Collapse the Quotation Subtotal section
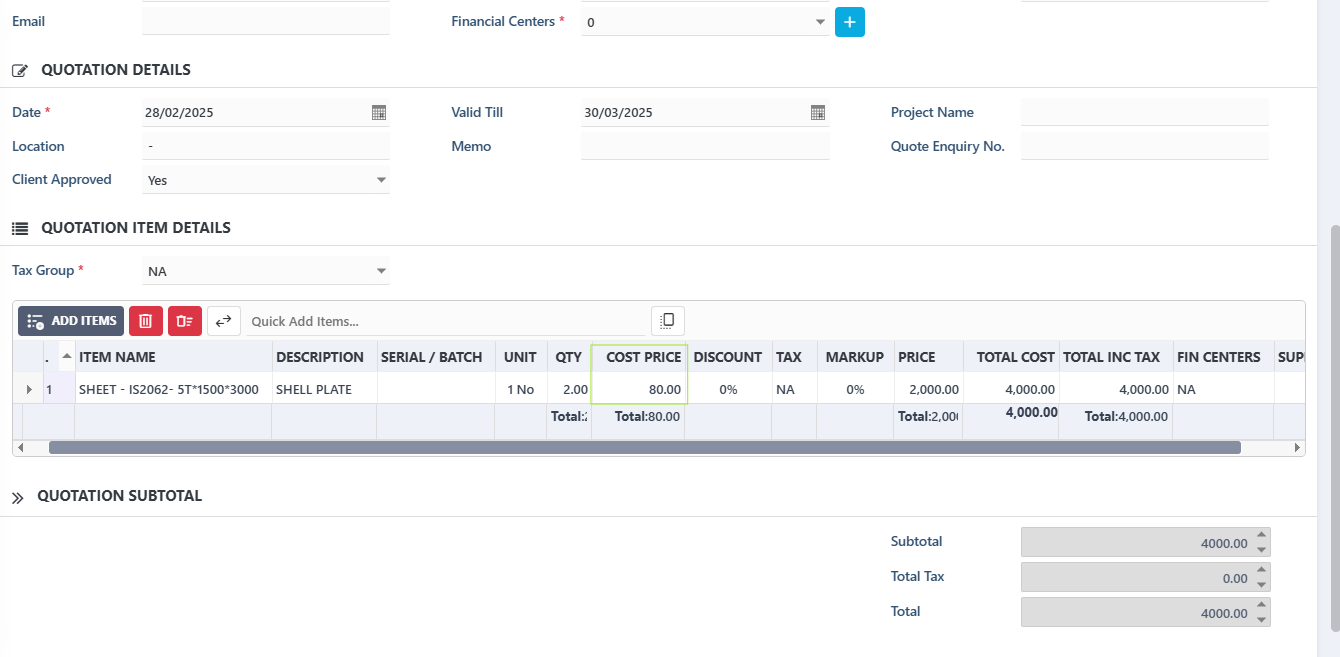Screen dimensions: 1340x657 [18, 497]
